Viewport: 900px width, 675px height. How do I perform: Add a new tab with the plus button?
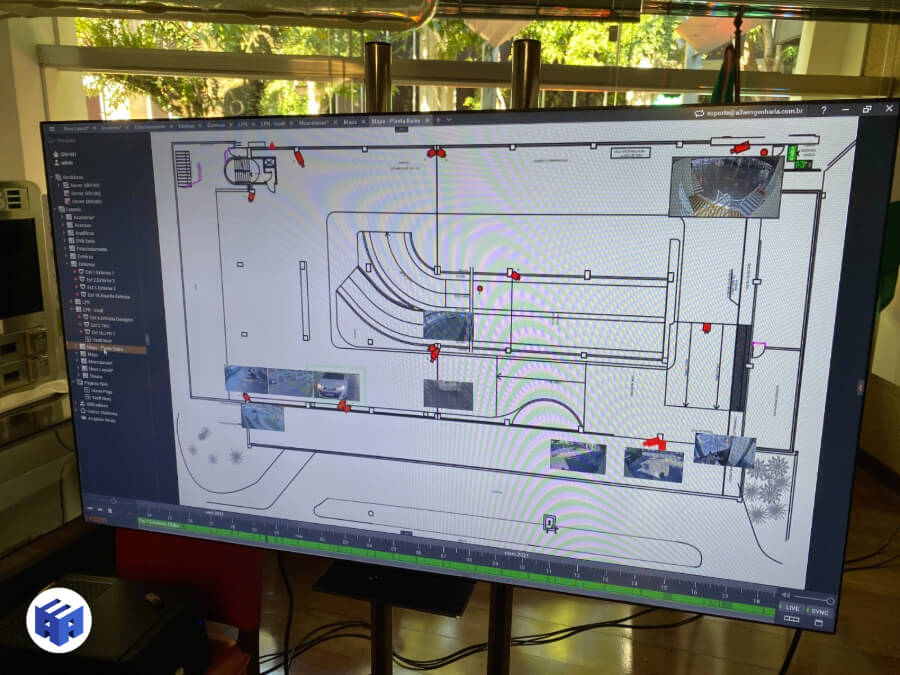point(437,119)
